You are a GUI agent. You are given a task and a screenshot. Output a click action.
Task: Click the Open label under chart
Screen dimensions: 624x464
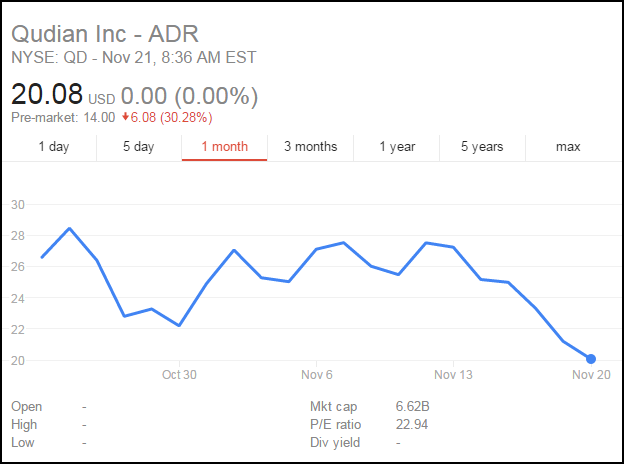(x=27, y=408)
